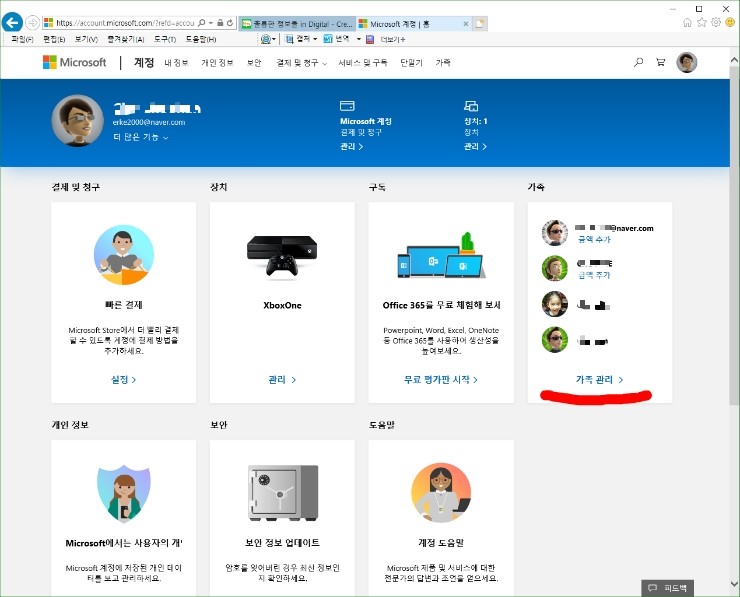Click 관리 link under Microsoft 계정 banner
The image size is (740, 597).
(x=352, y=146)
